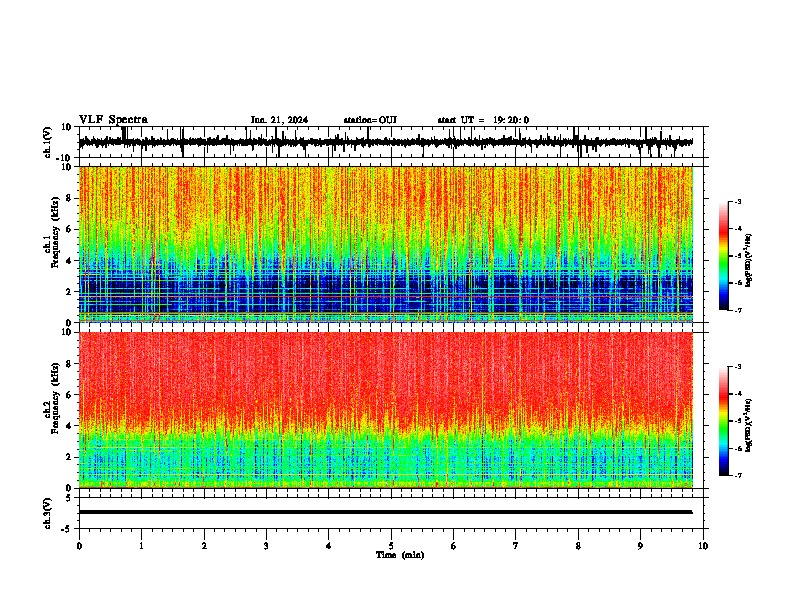This screenshot has width=792, height=612.
Task: Click the ch.1 spectrogram color scale bar
Action: [x=724, y=256]
